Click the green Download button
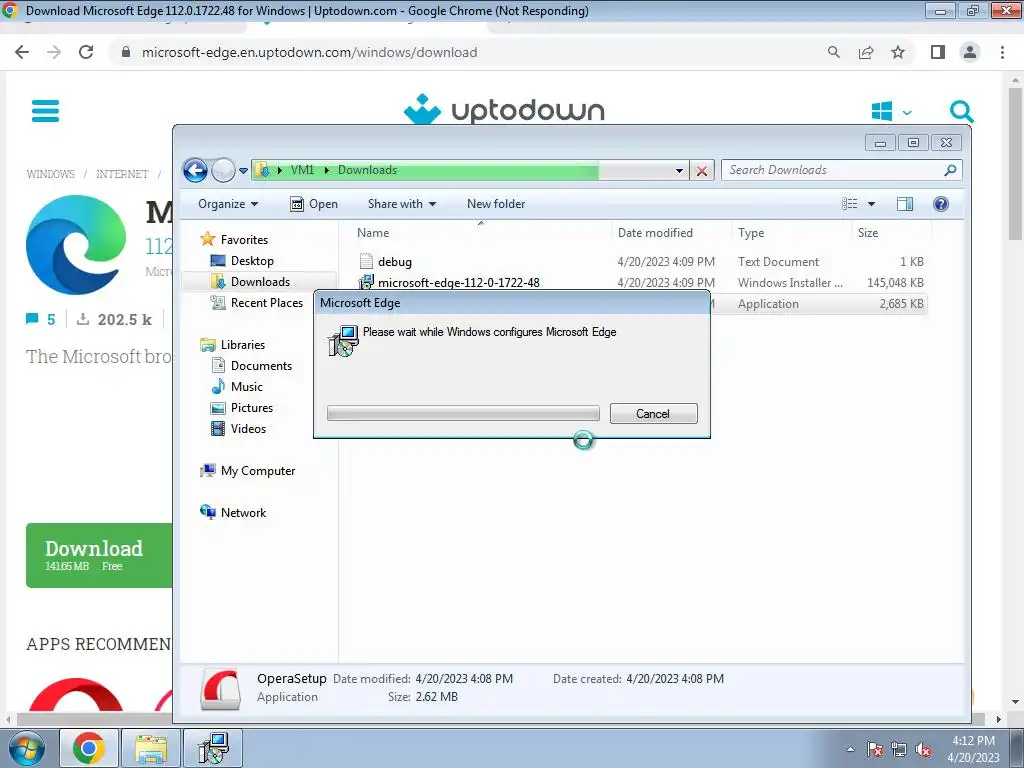Image resolution: width=1024 pixels, height=768 pixels. pos(99,555)
